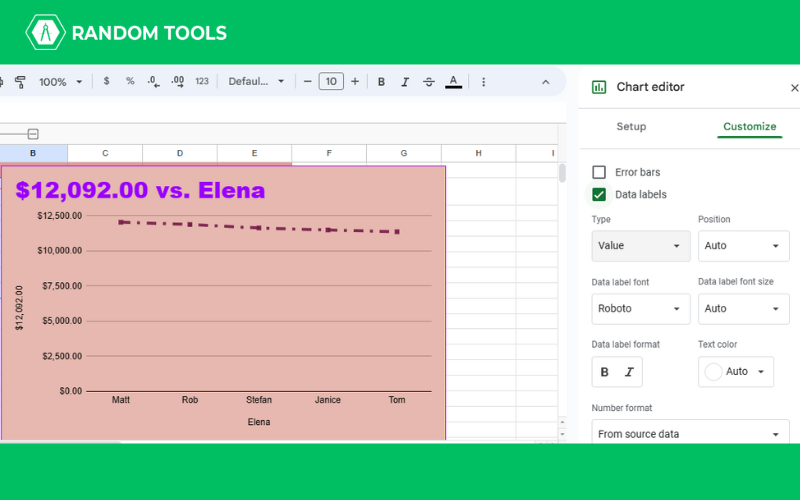Open the data label Text color picker
Image resolution: width=800 pixels, height=500 pixels.
tap(736, 371)
